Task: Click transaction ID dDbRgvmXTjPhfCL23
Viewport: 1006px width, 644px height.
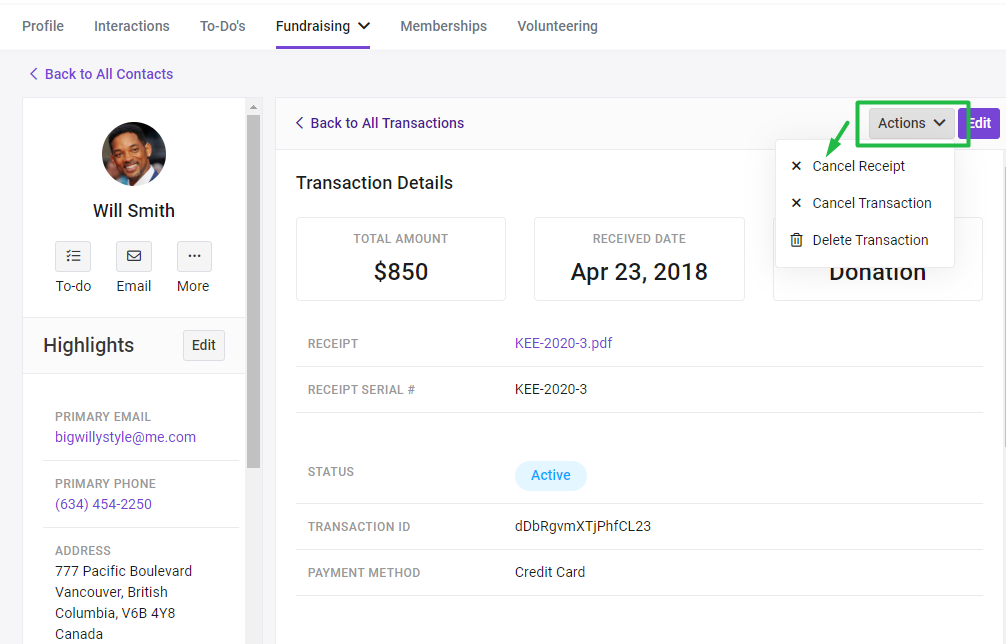Action: (583, 527)
